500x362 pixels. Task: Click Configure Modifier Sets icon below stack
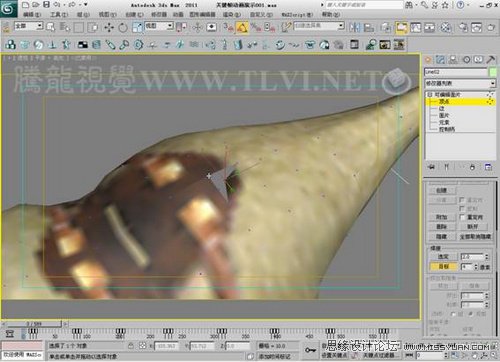[488, 167]
